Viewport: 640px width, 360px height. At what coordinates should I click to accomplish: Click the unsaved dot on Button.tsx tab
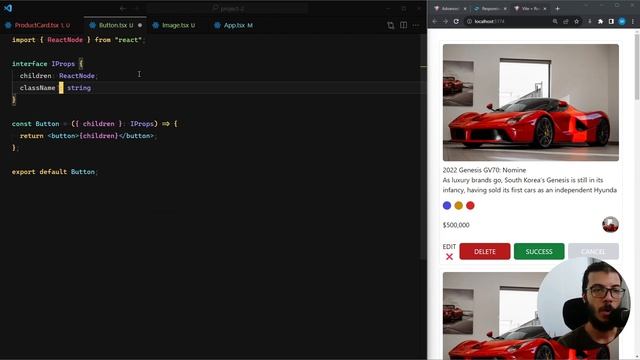tap(140, 25)
